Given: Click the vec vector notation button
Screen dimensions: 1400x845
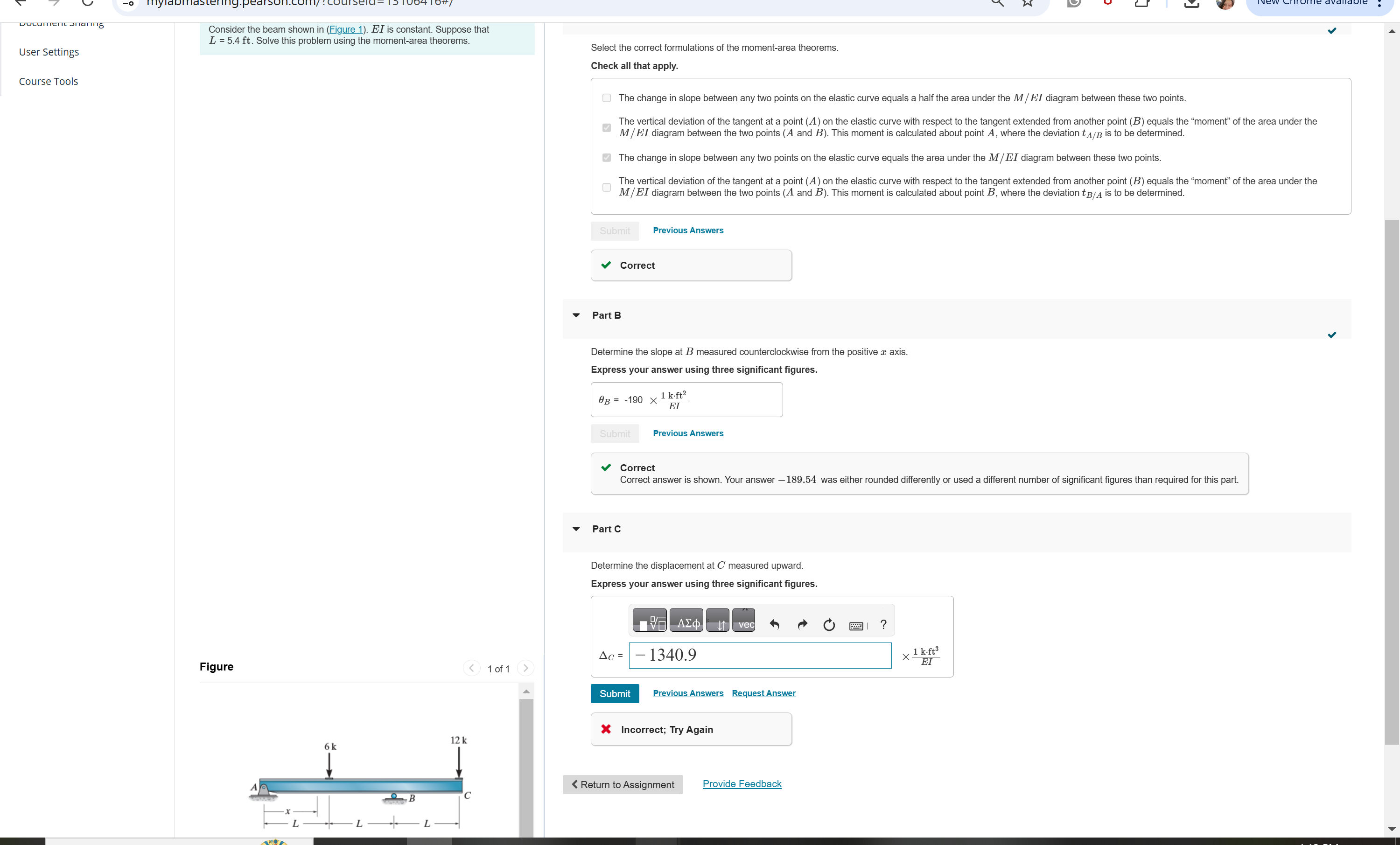Looking at the screenshot, I should tap(744, 621).
